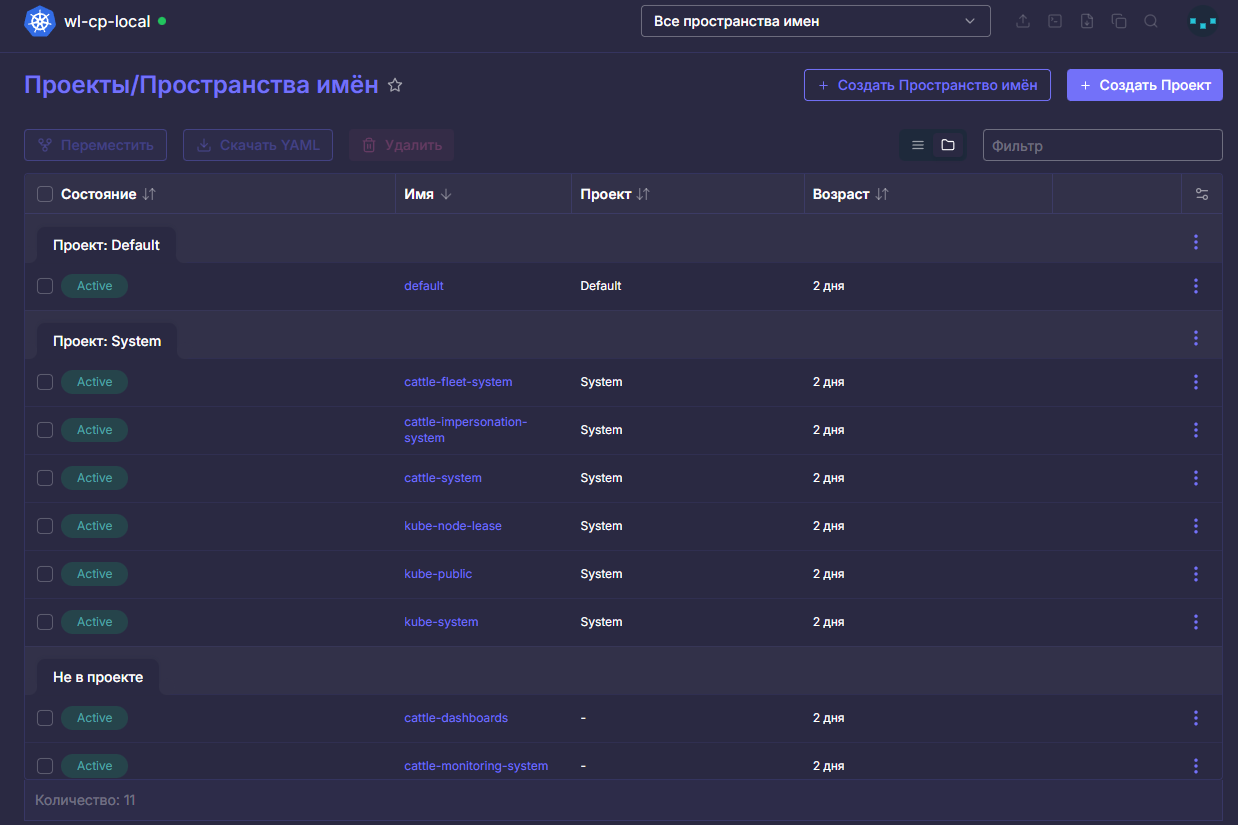Toggle the select-all checkbox in header

(x=45, y=194)
